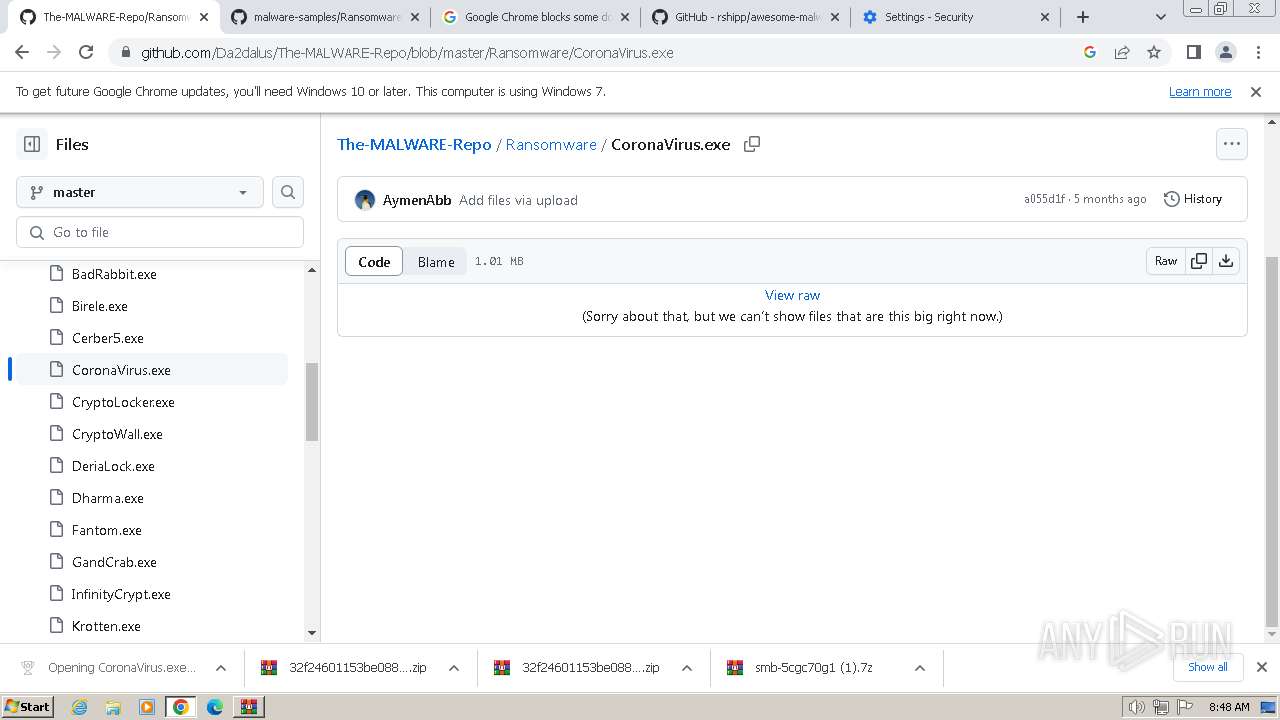Close the downloads bar
This screenshot has height=720, width=1280.
[1262, 667]
